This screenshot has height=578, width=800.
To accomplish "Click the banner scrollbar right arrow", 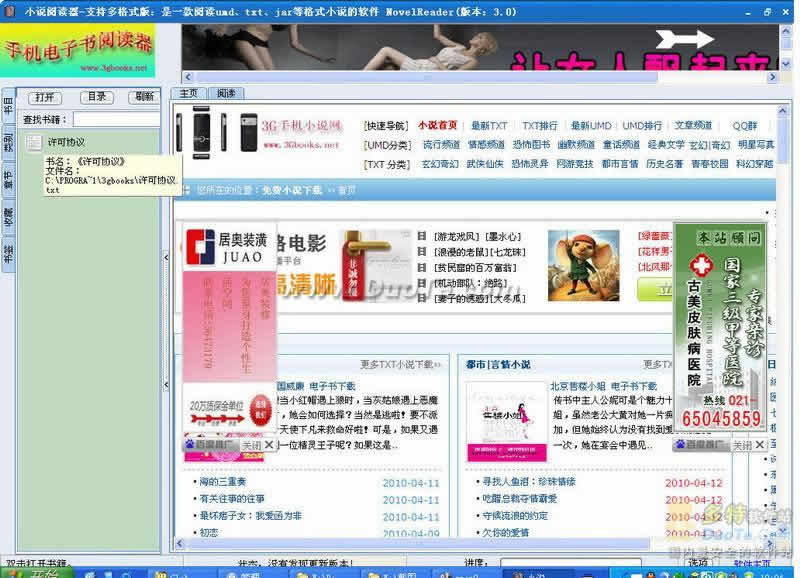I will click(x=772, y=77).
